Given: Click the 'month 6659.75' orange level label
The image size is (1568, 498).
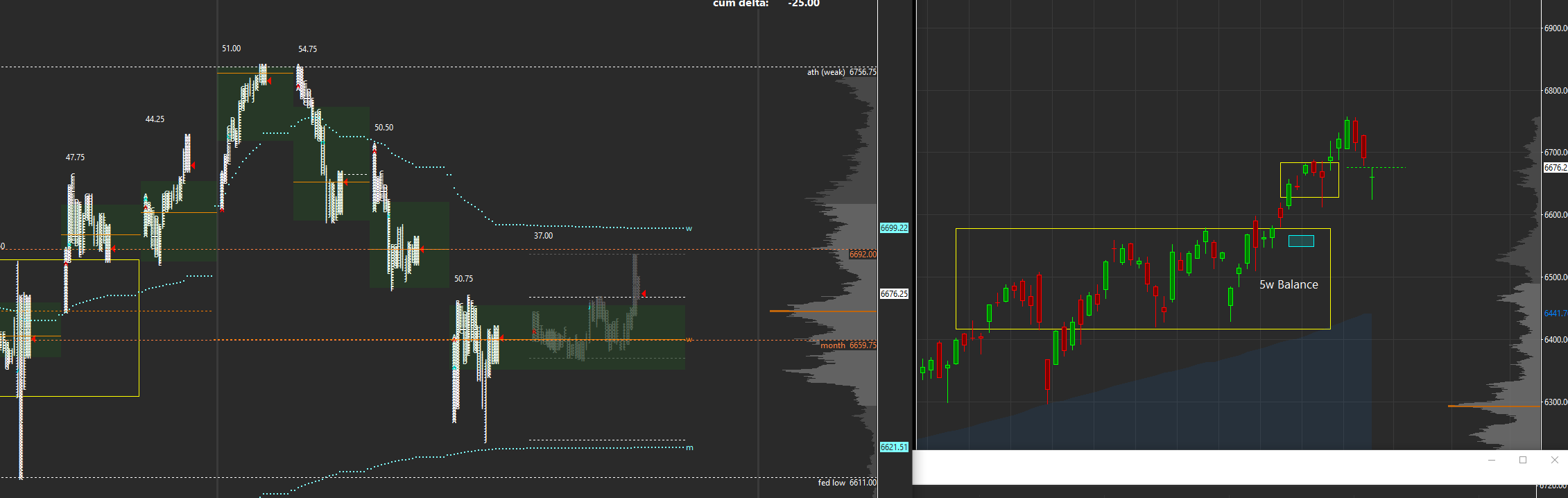Looking at the screenshot, I should 848,345.
